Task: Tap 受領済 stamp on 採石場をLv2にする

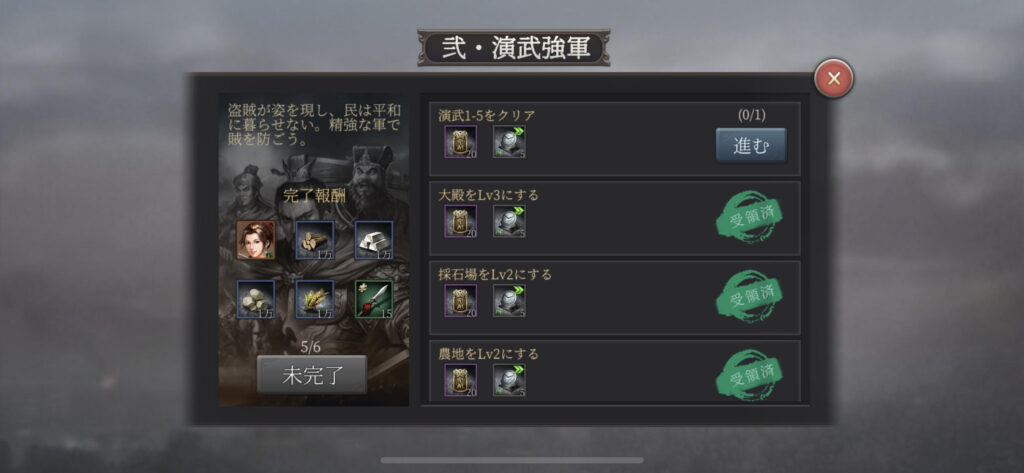Action: coord(750,295)
